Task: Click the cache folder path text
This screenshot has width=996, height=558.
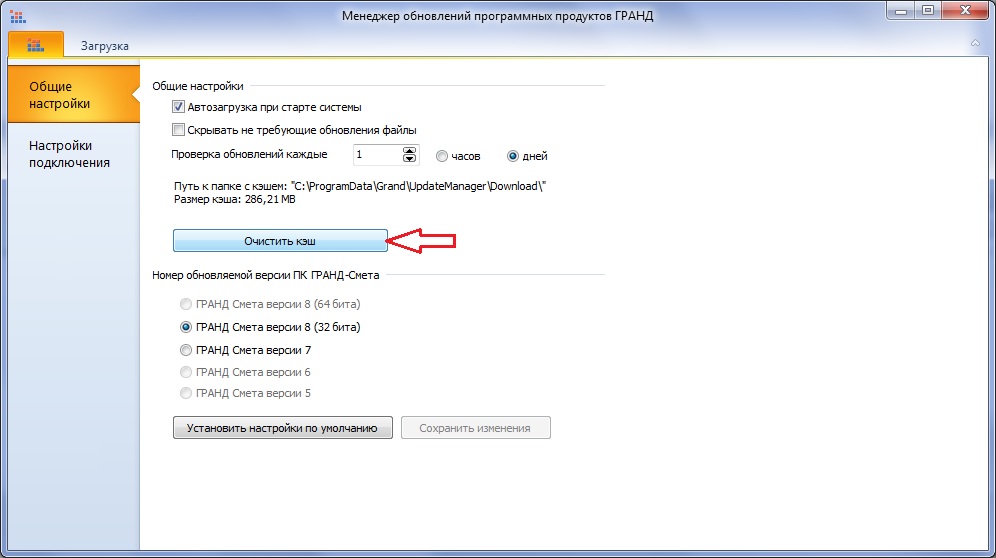Action: tap(360, 186)
